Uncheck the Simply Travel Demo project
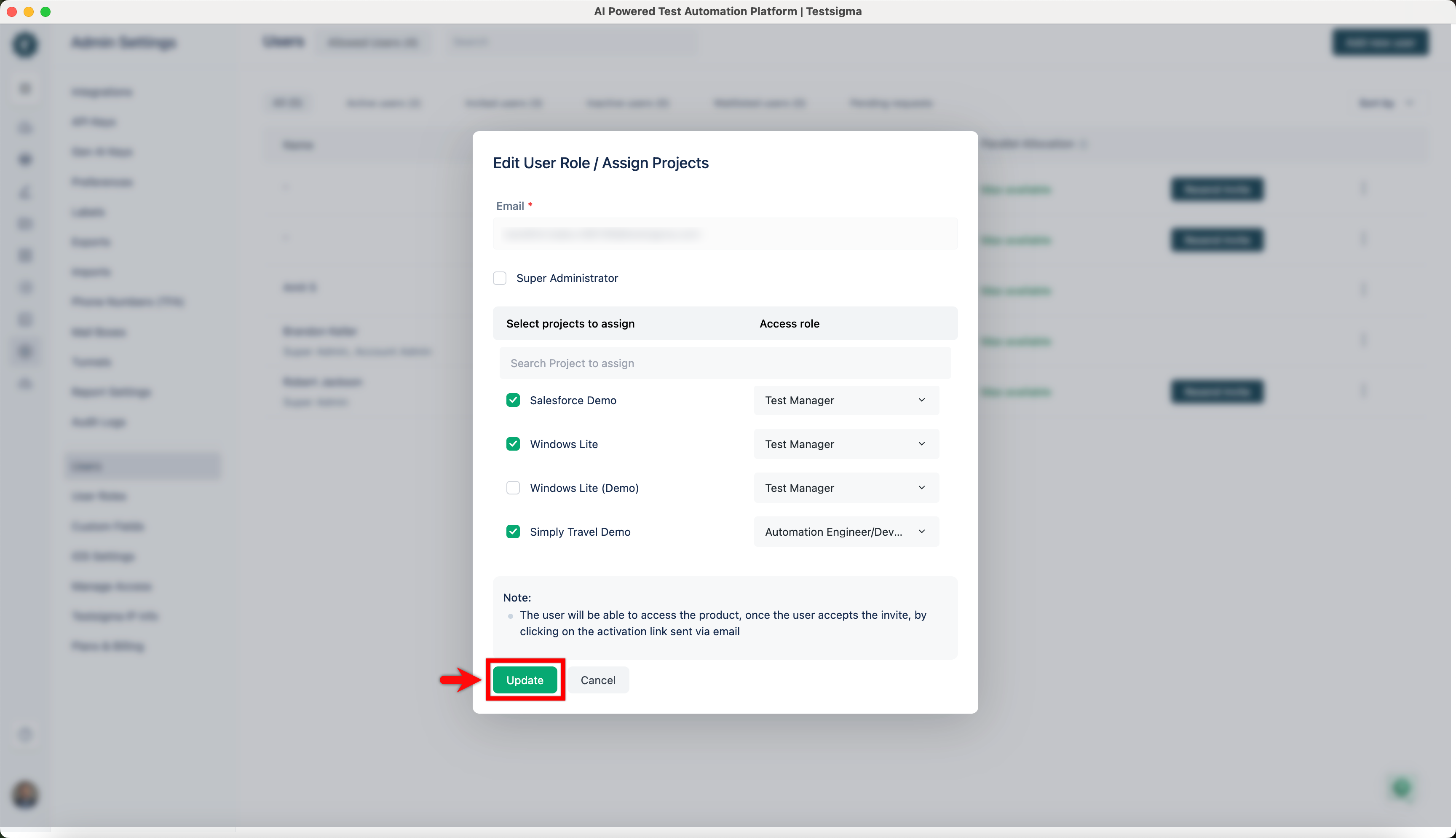Screen dimensions: 1456x838 (x=513, y=532)
